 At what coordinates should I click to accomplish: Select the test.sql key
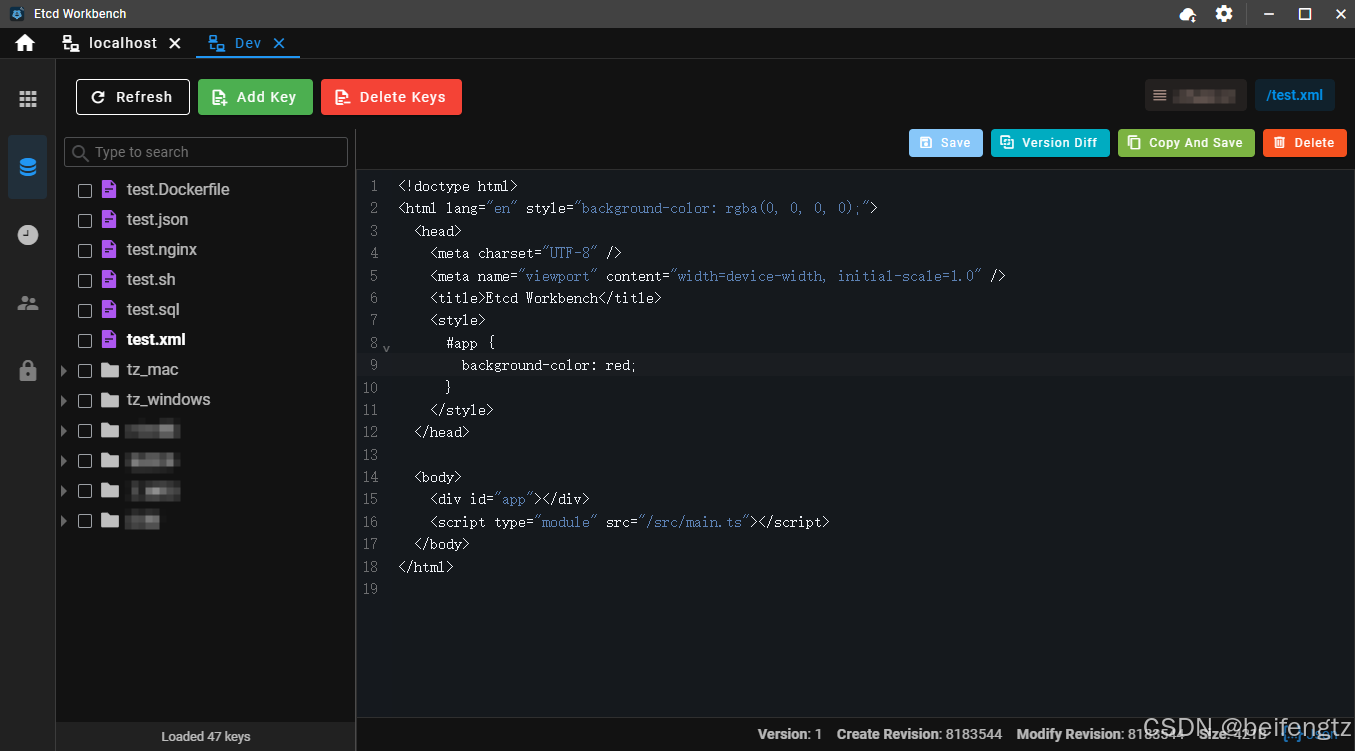(153, 309)
